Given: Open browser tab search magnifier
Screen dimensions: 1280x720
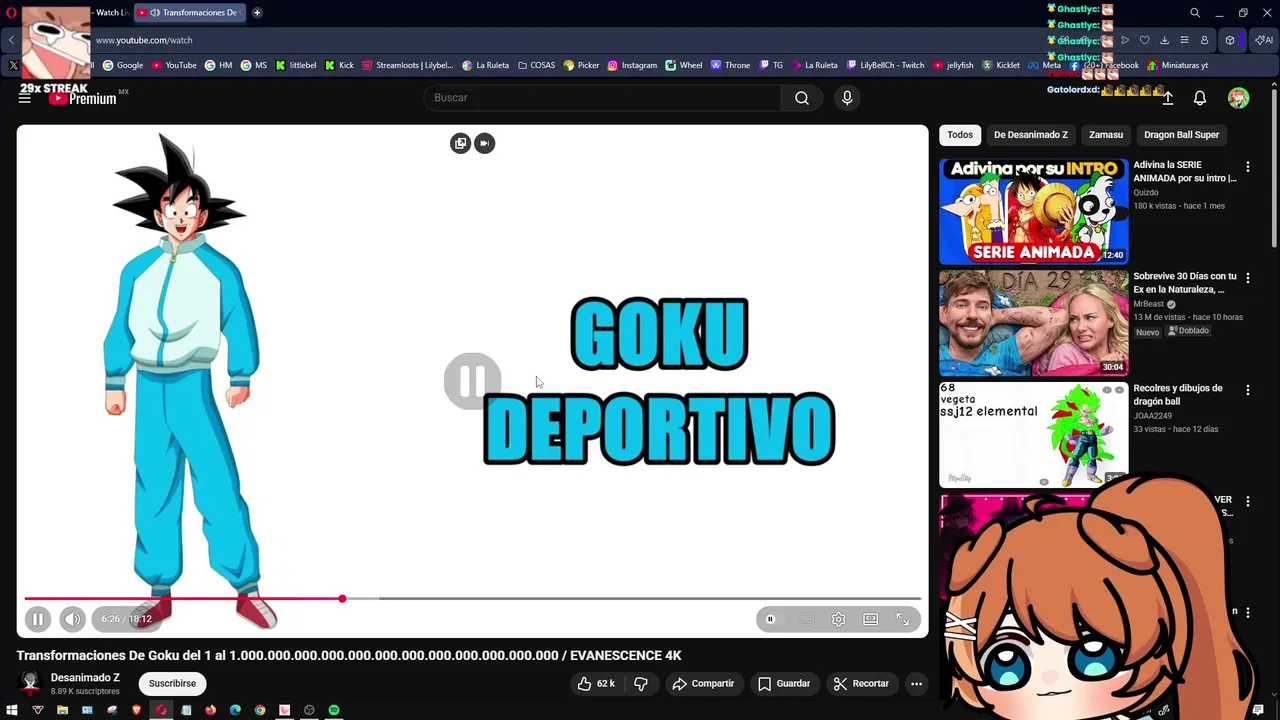Looking at the screenshot, I should point(1195,13).
